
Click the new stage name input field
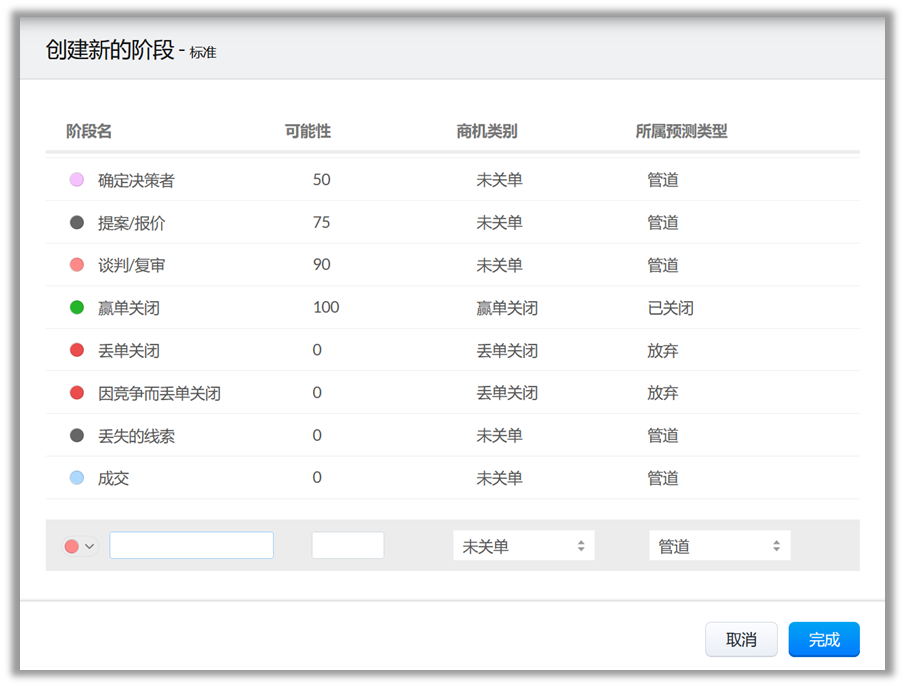(191, 545)
